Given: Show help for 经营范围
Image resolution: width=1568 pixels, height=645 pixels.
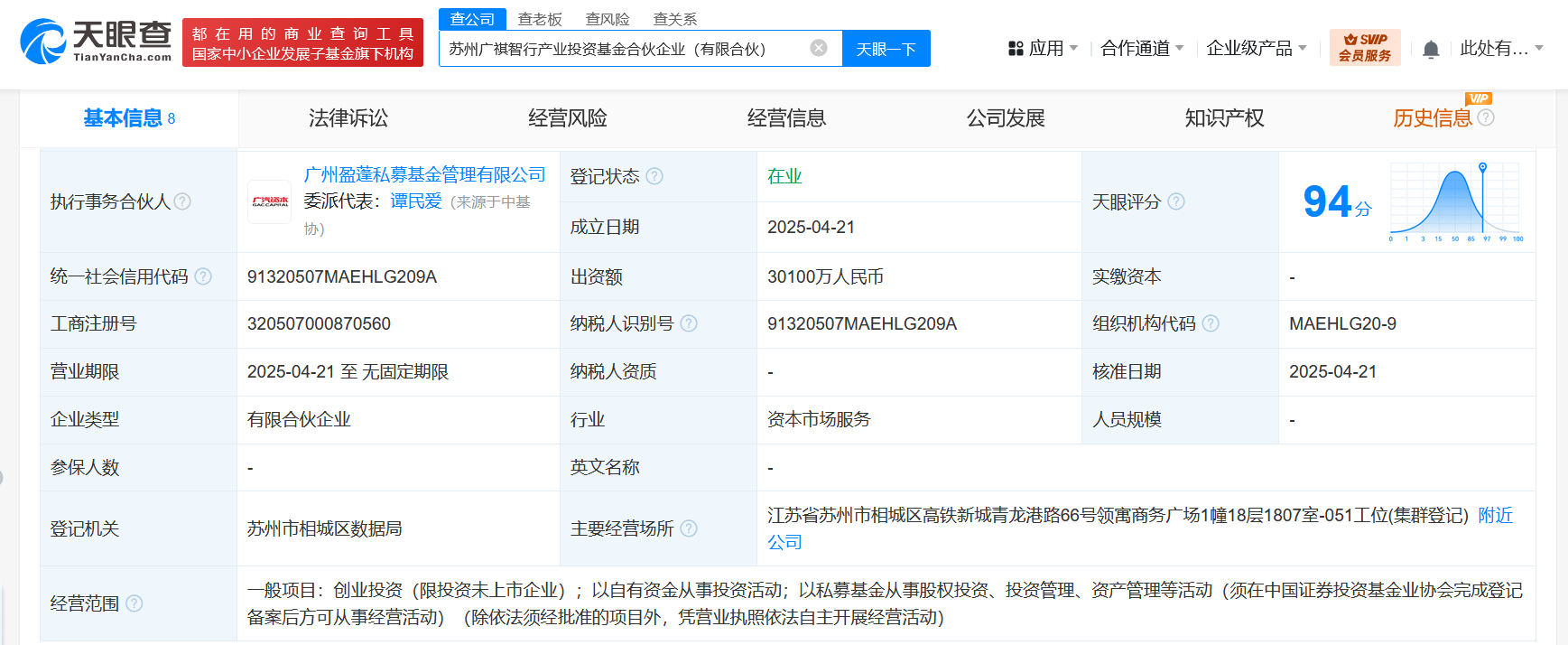Looking at the screenshot, I should [135, 603].
